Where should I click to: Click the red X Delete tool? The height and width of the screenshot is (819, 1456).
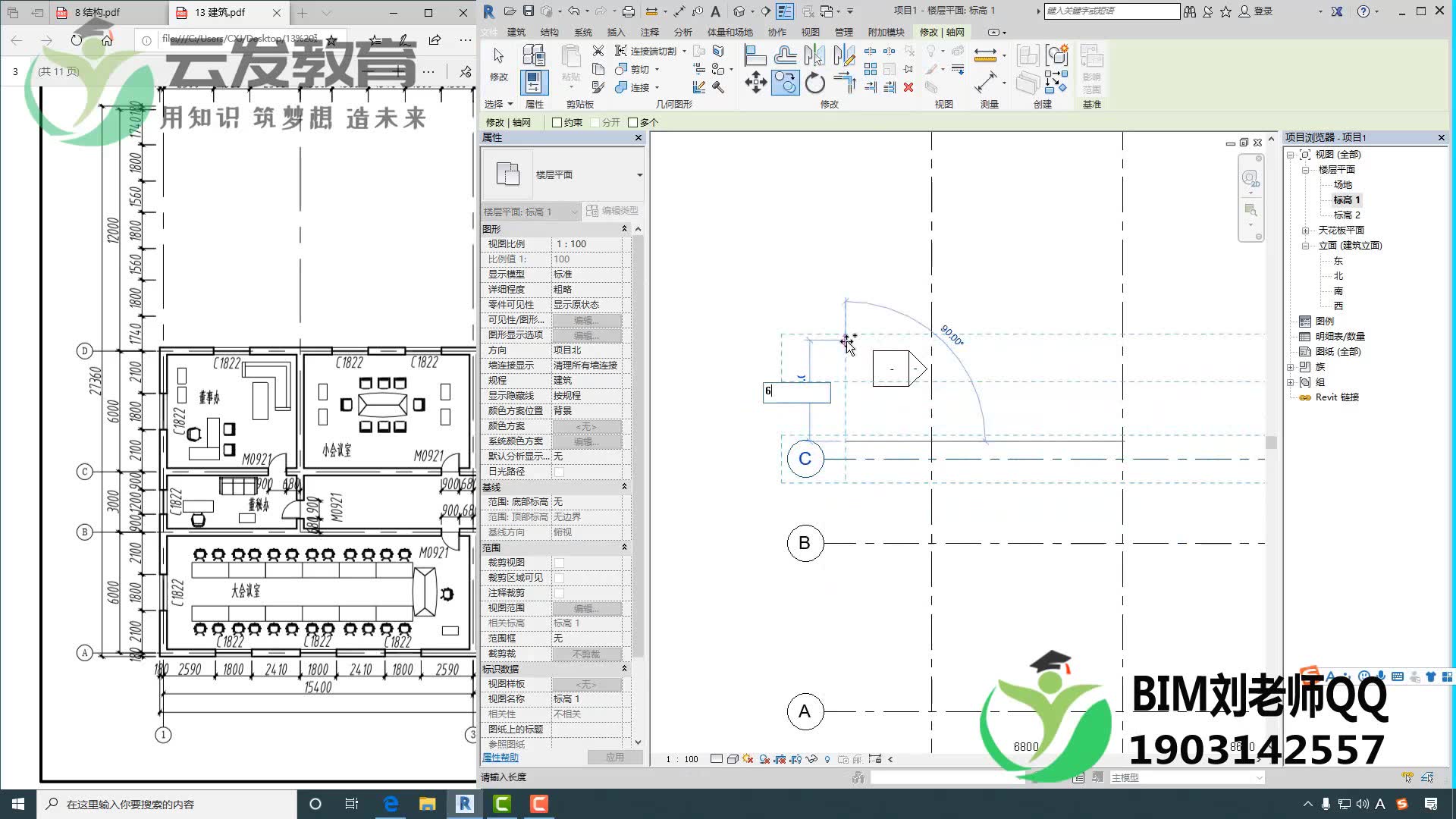909,87
